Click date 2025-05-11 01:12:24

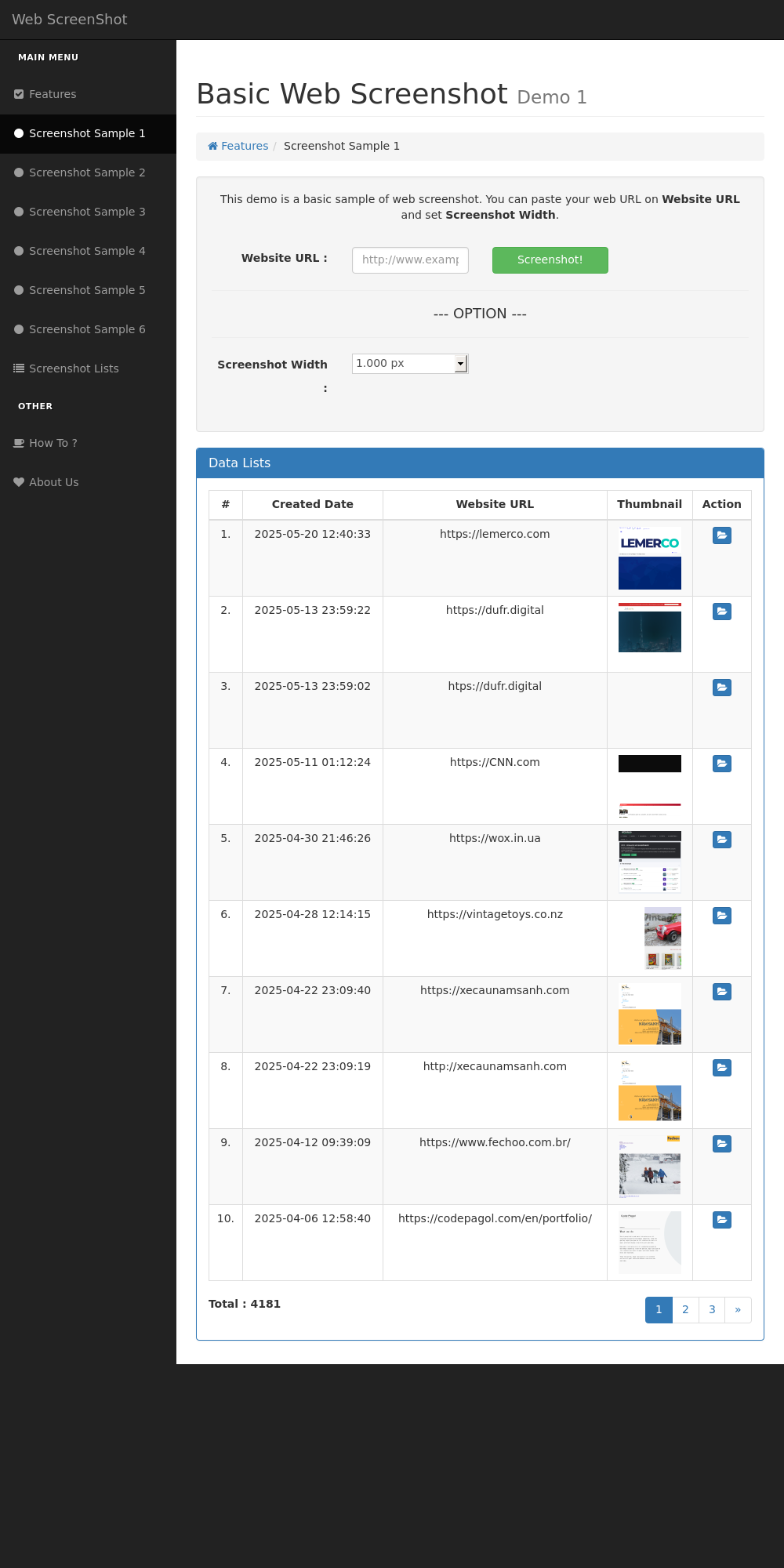pos(313,762)
